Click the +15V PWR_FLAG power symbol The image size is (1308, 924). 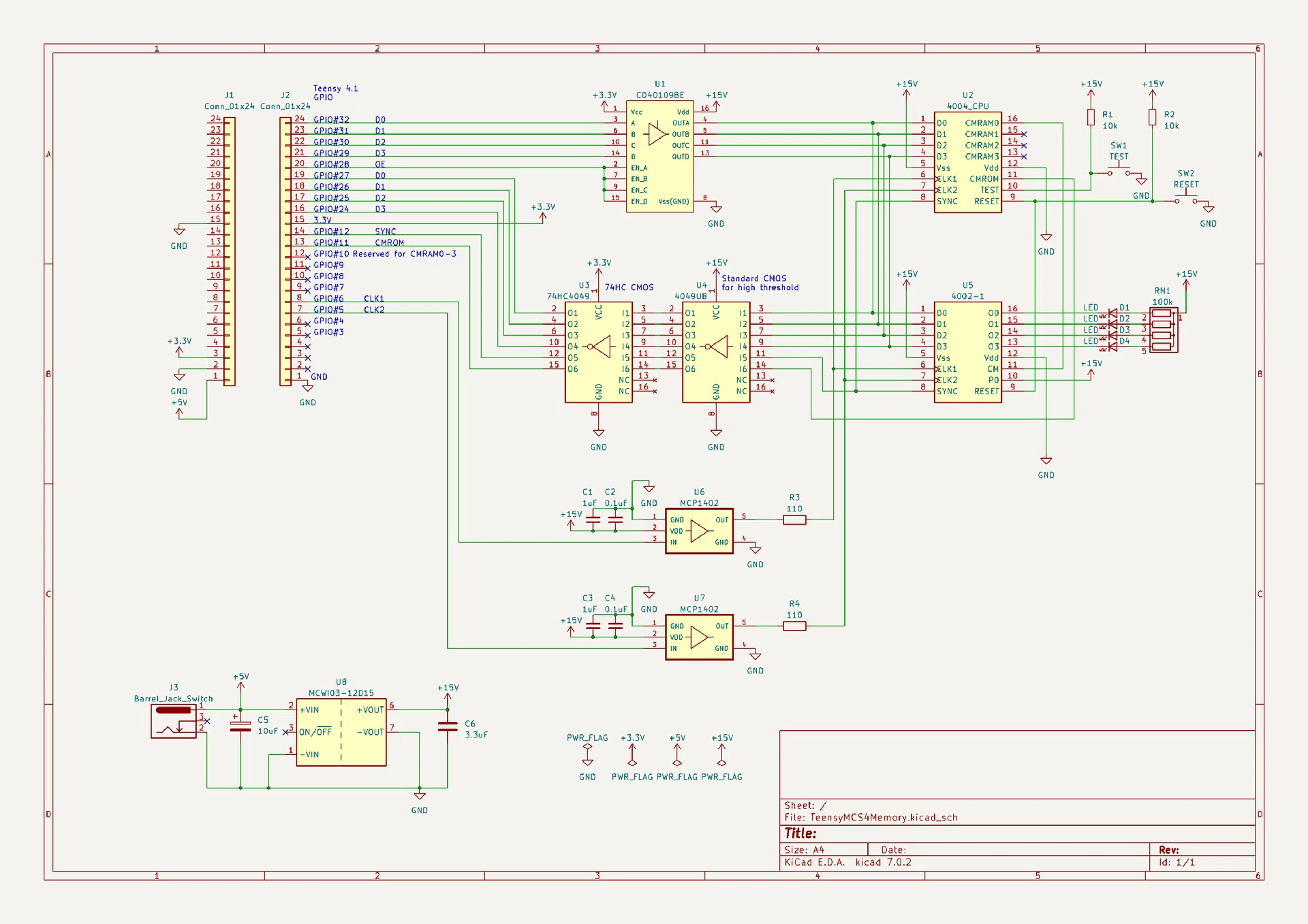tap(721, 754)
